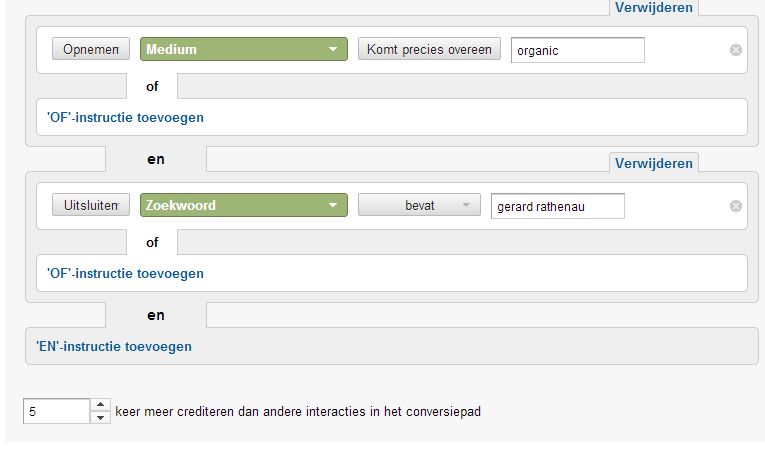Expand the 'bevat' match type dropdown
Viewport: 765px width, 457px height.
[419, 205]
